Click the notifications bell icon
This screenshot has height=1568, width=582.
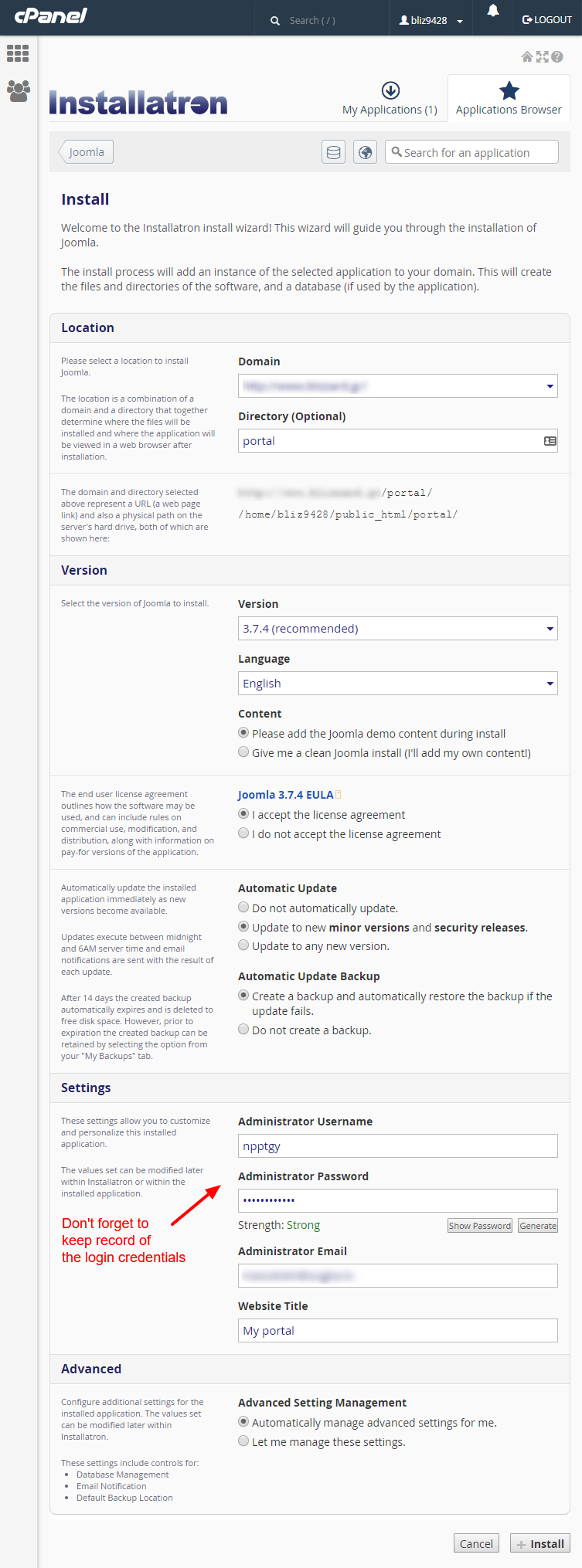pyautogui.click(x=493, y=11)
